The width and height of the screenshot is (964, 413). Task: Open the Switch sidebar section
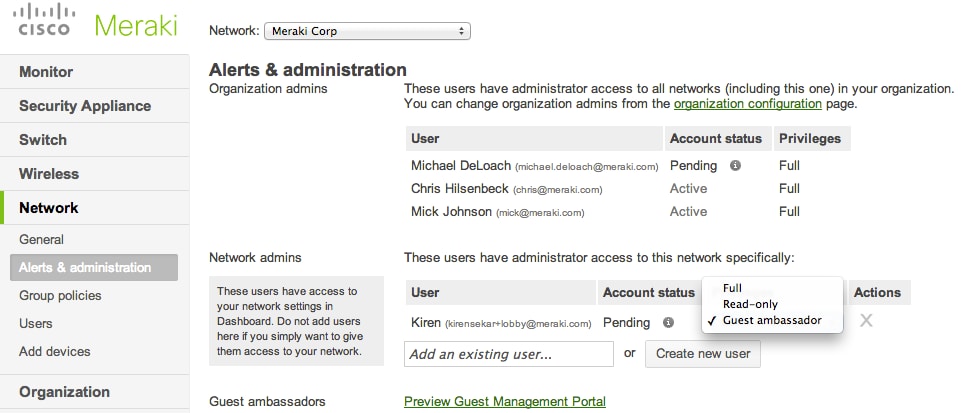pyautogui.click(x=95, y=140)
